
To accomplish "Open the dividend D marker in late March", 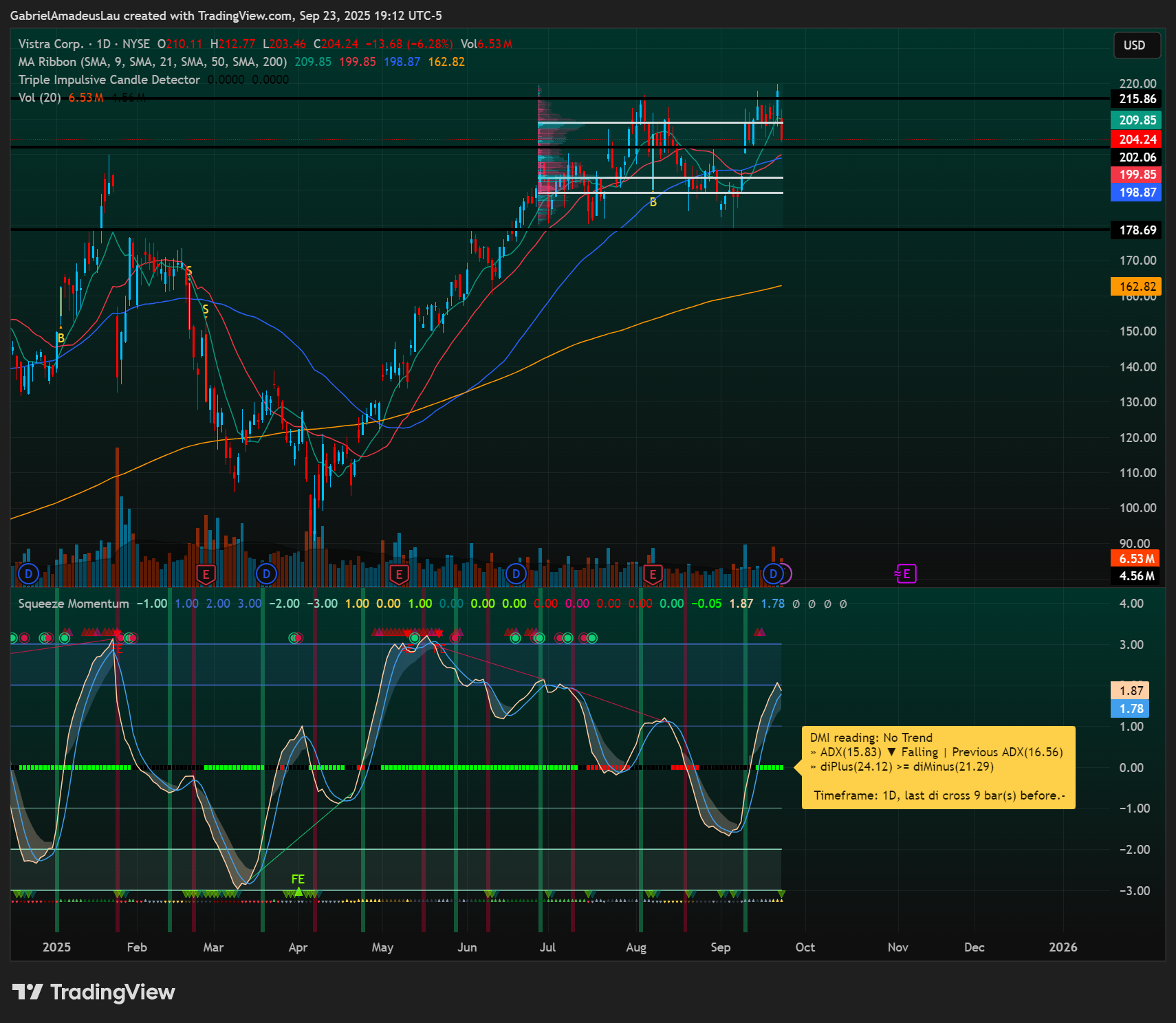I will (266, 573).
